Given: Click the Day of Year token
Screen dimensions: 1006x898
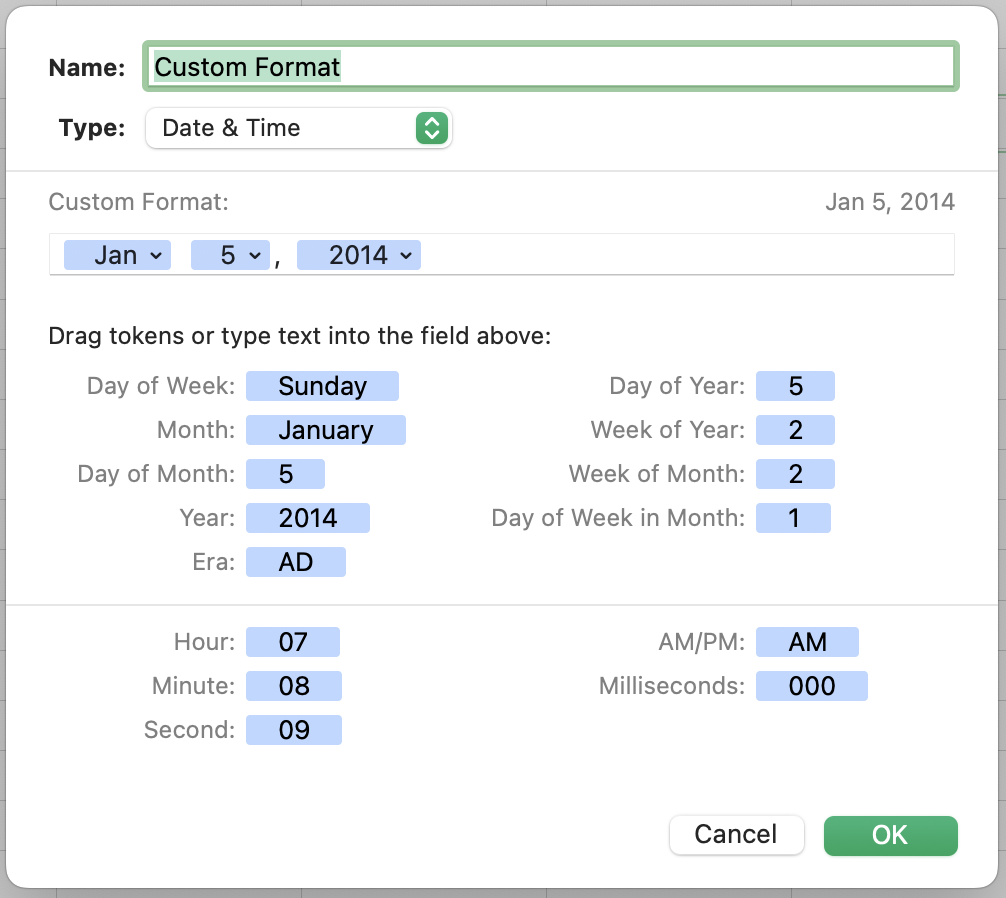Looking at the screenshot, I should [x=795, y=387].
